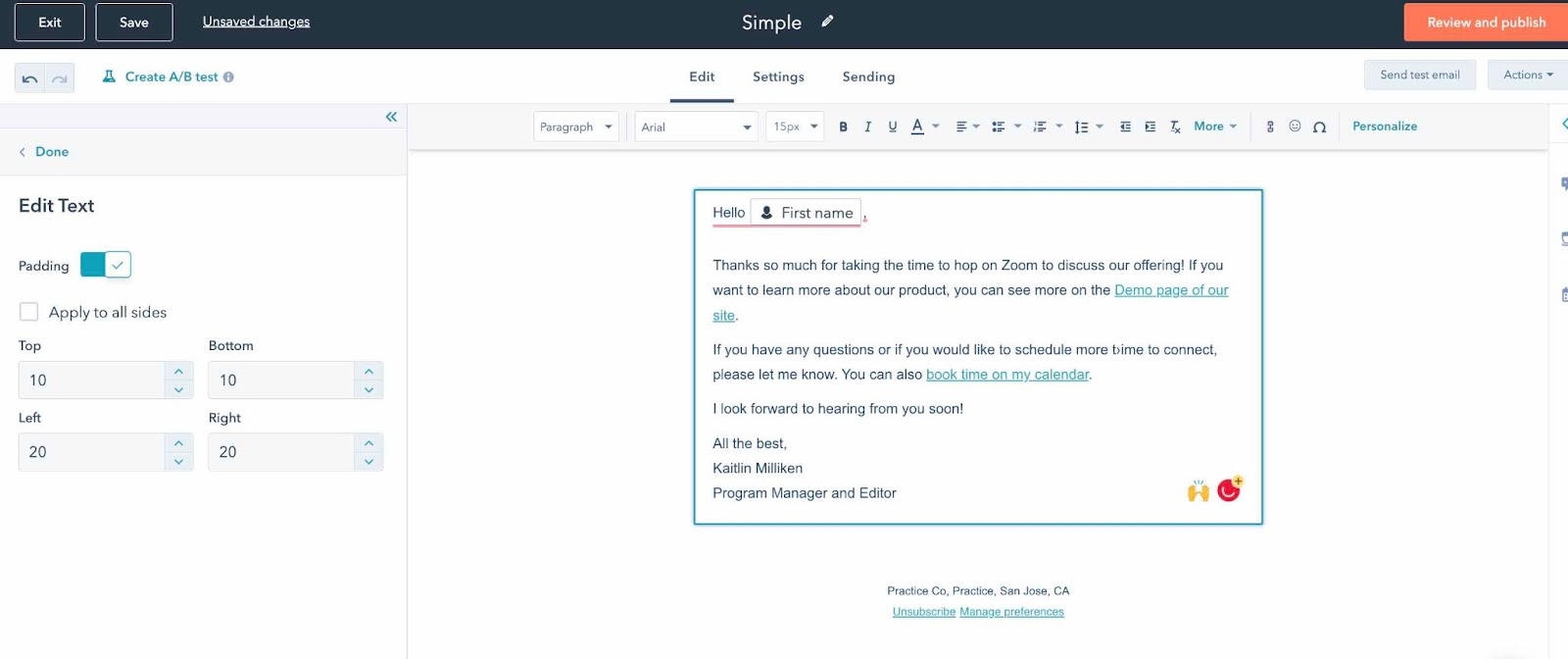
Task: Click the Right padding field
Action: click(281, 452)
